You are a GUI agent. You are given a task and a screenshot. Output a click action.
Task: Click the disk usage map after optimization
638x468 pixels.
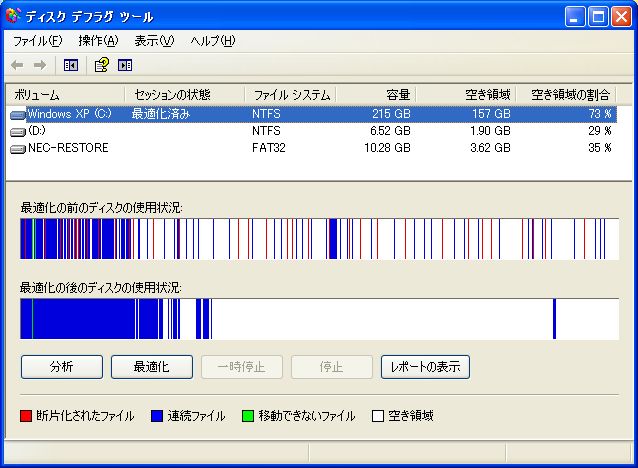(x=319, y=319)
